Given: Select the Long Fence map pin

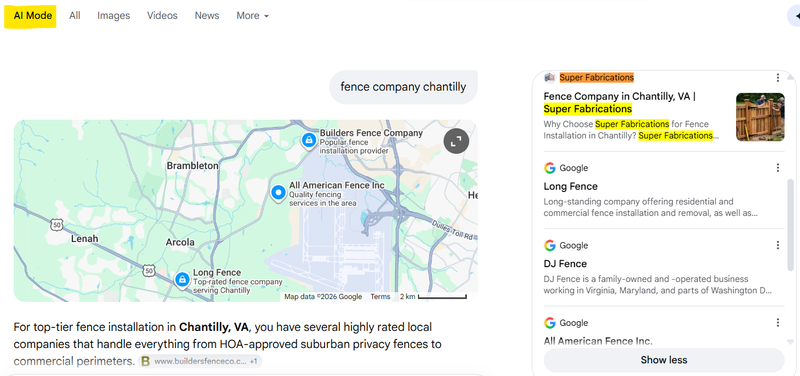Looking at the screenshot, I should point(181,280).
